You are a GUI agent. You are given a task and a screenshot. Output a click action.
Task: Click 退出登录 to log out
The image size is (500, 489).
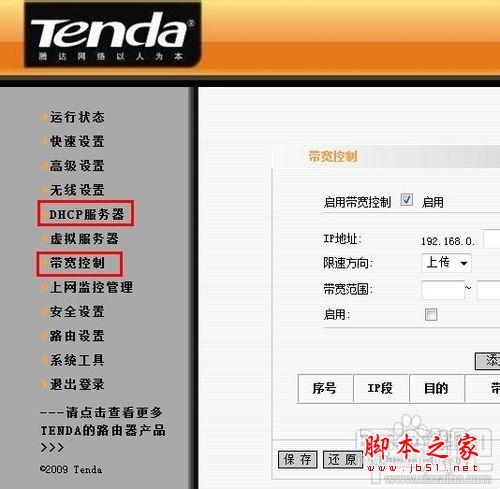tap(77, 384)
